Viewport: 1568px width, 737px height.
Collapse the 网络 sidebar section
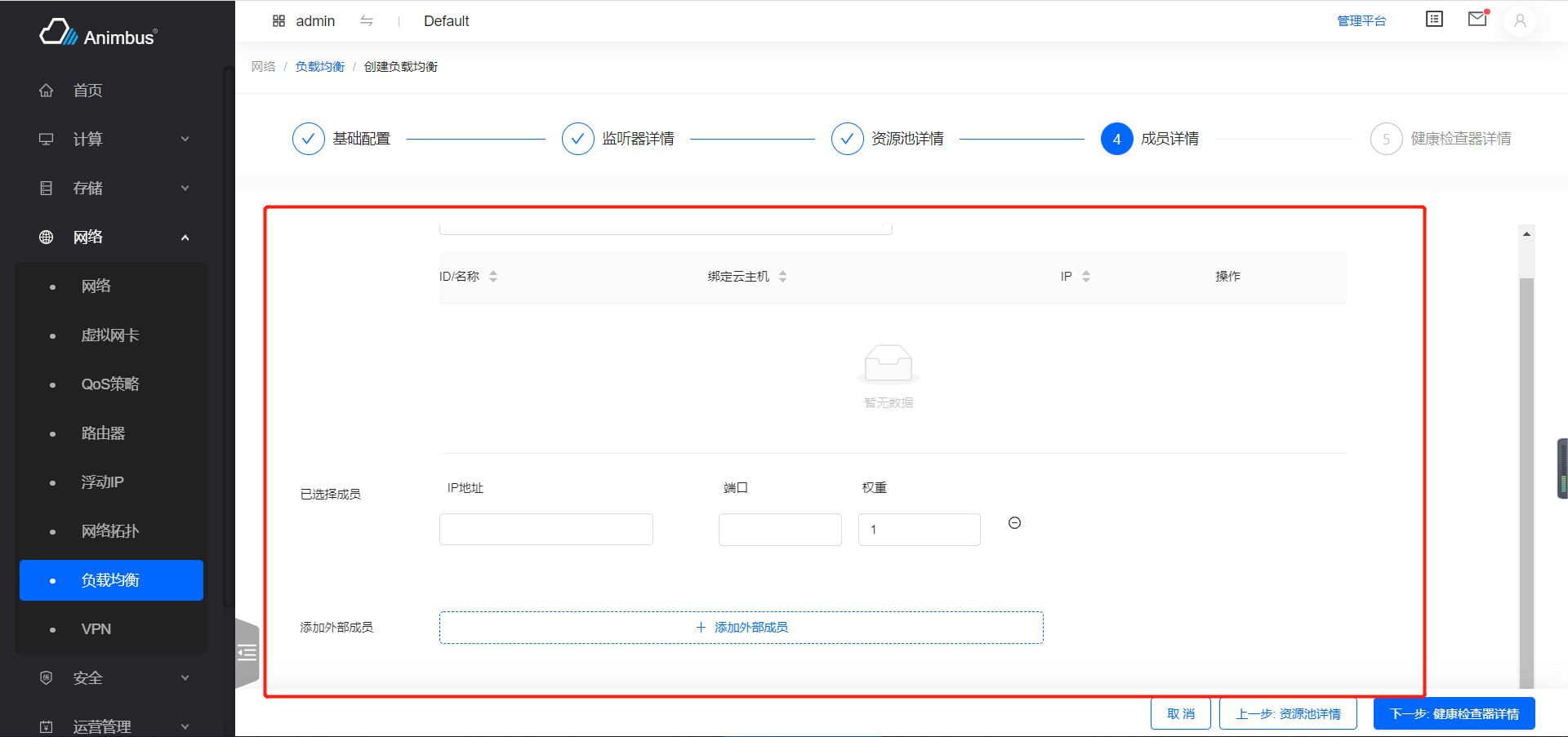(x=114, y=238)
